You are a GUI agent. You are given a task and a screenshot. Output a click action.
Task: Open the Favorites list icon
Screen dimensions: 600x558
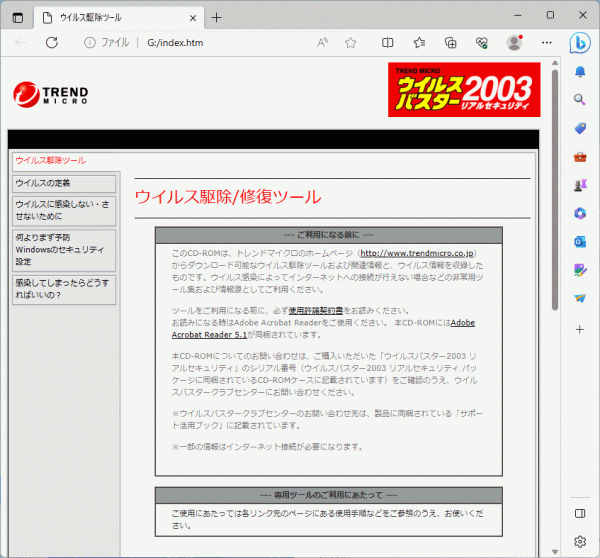(x=419, y=42)
